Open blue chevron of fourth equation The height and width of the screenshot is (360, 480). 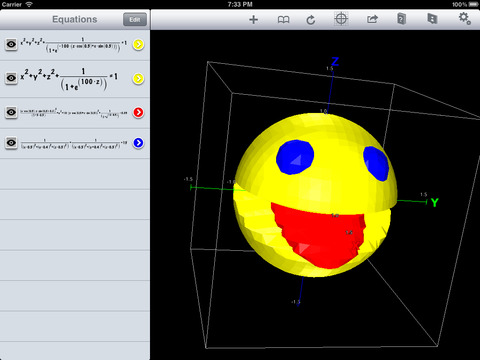coord(138,143)
